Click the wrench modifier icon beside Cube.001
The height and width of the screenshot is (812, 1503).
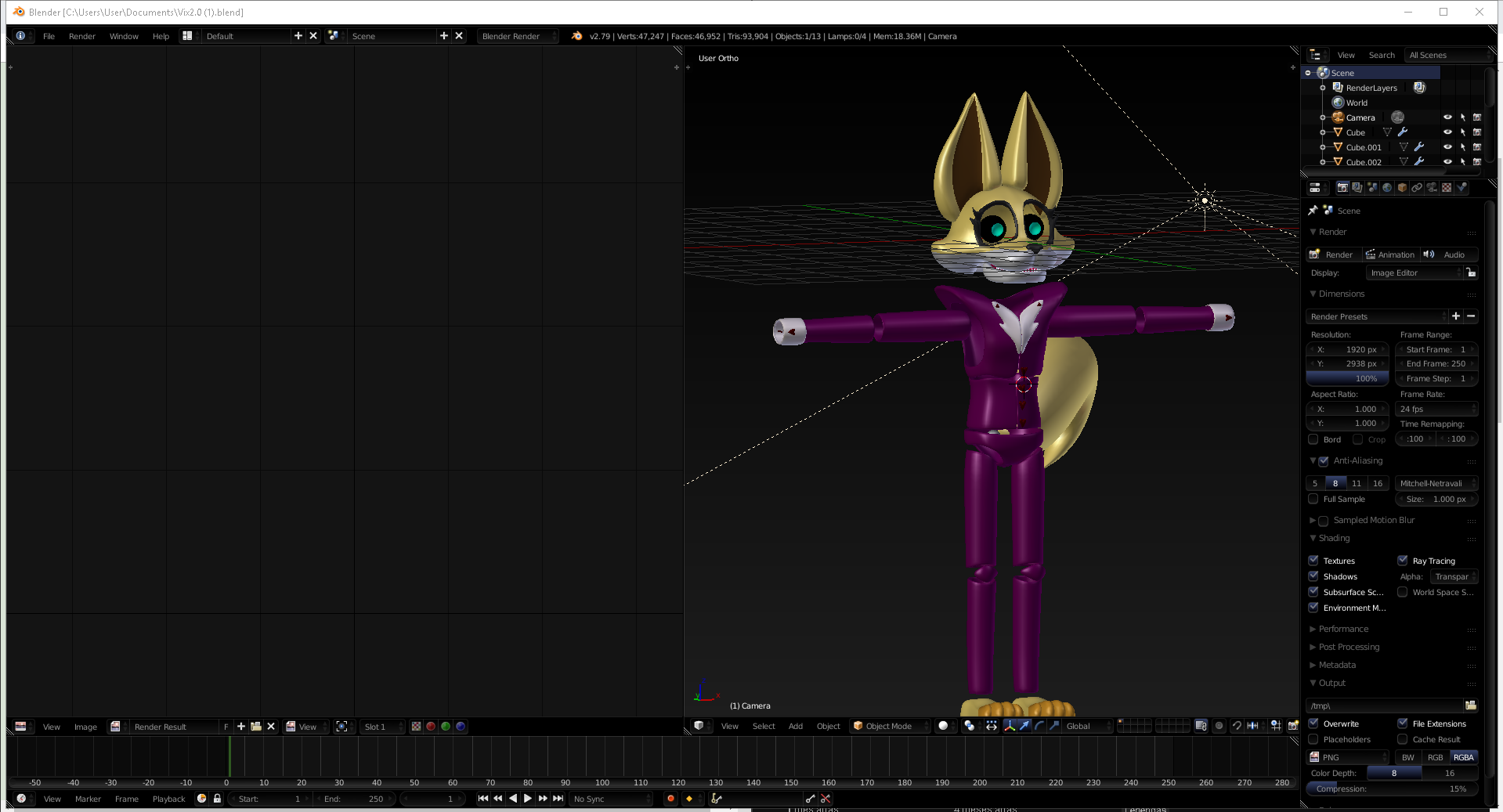(1418, 147)
